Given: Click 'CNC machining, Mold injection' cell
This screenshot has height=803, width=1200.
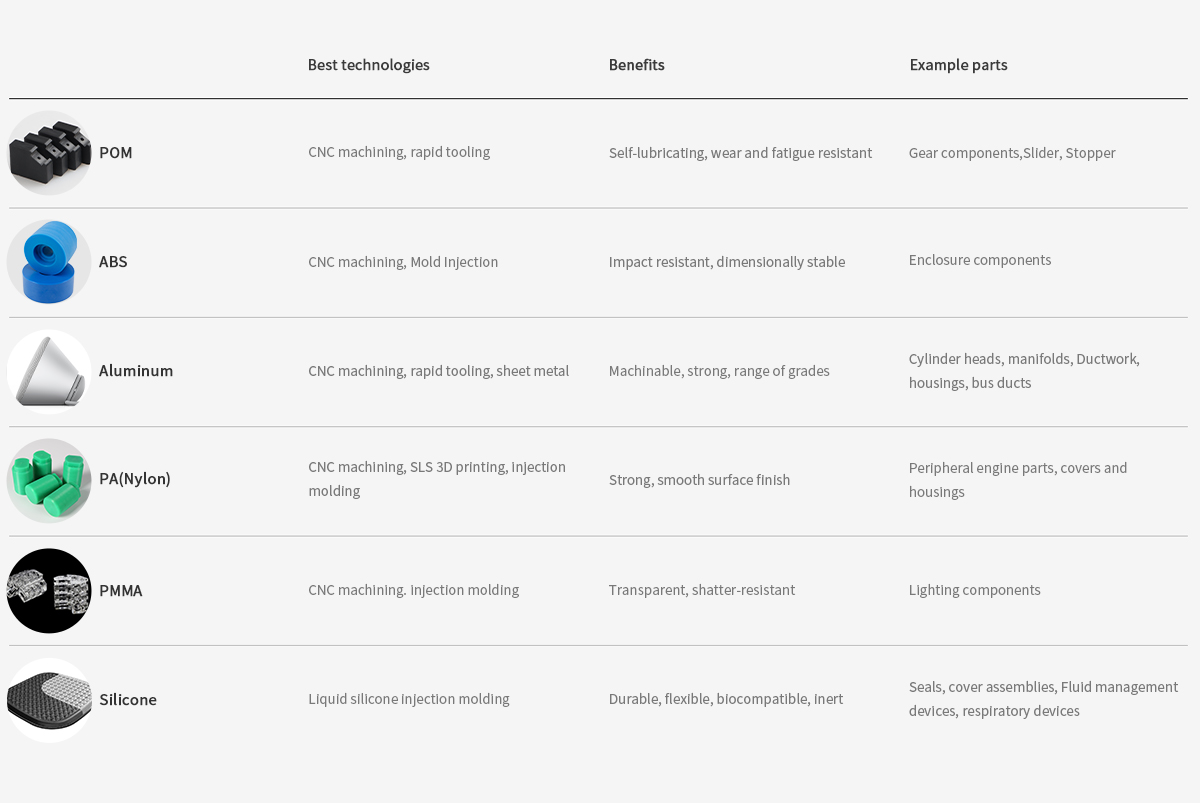Looking at the screenshot, I should [x=403, y=262].
